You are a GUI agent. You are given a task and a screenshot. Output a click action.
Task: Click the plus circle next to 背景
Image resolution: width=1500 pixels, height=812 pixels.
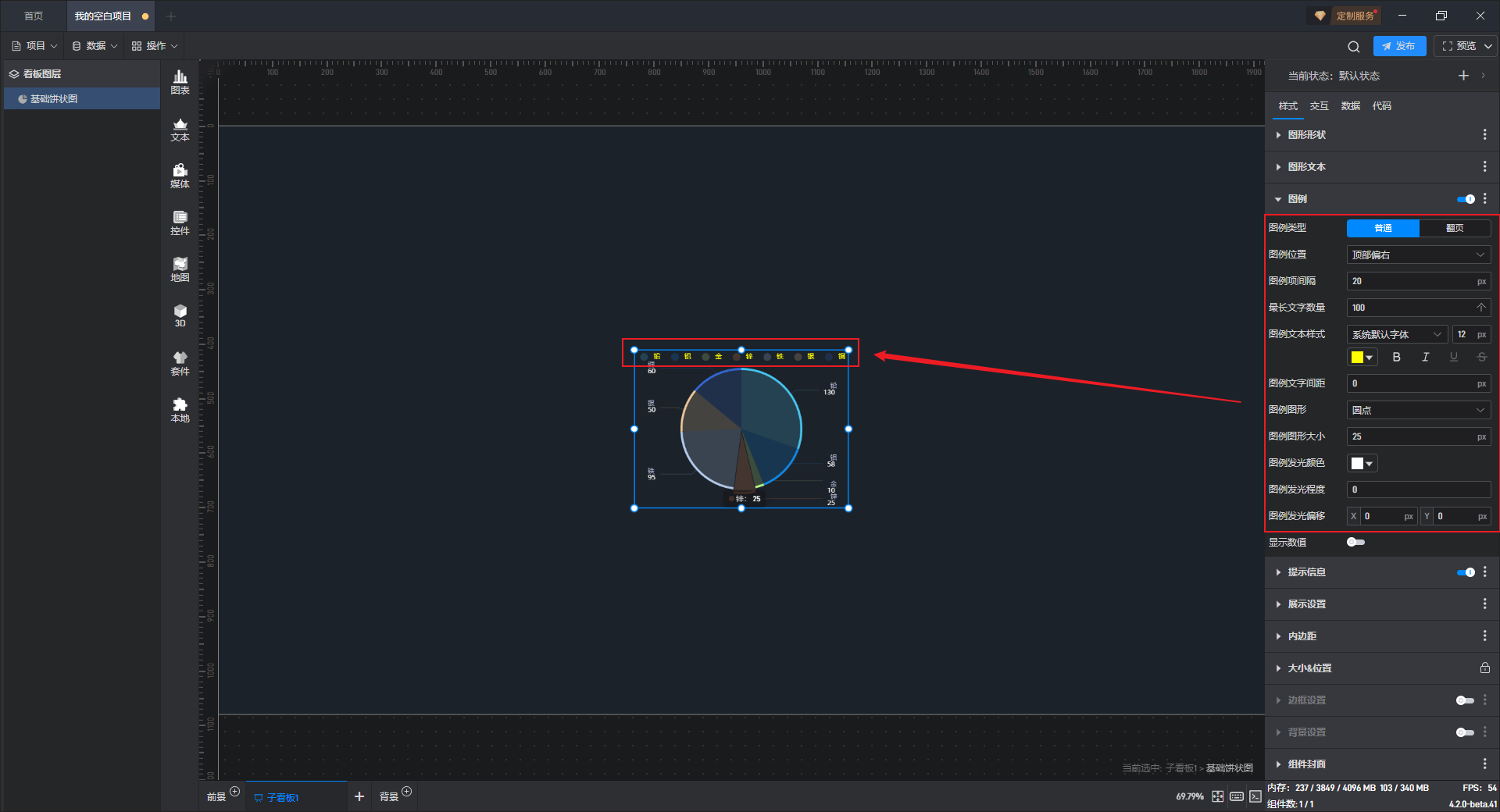point(407,792)
